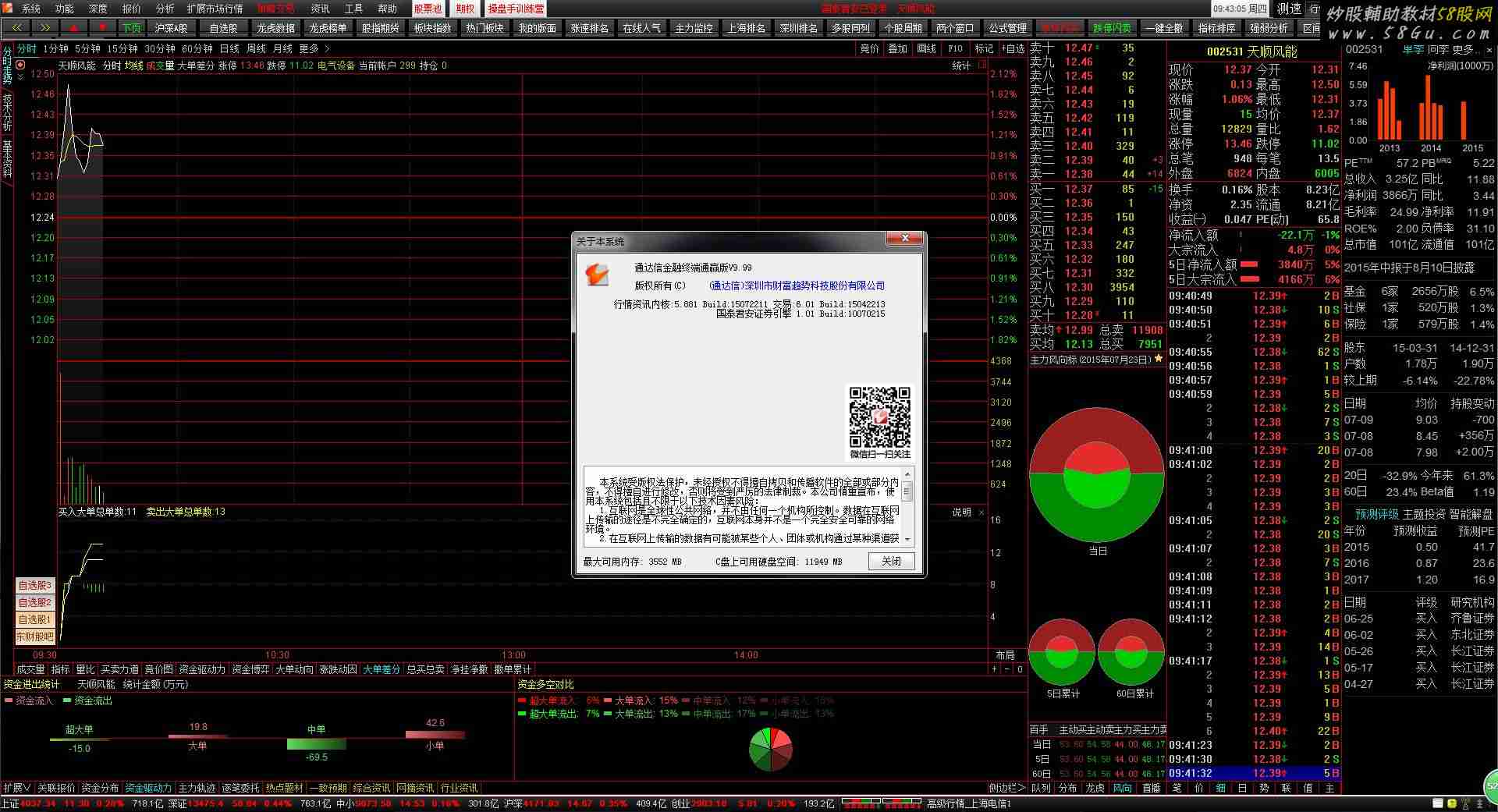The height and width of the screenshot is (812, 1498).
Task: Expand 更多 in the right info panel
Action: 1466,49
